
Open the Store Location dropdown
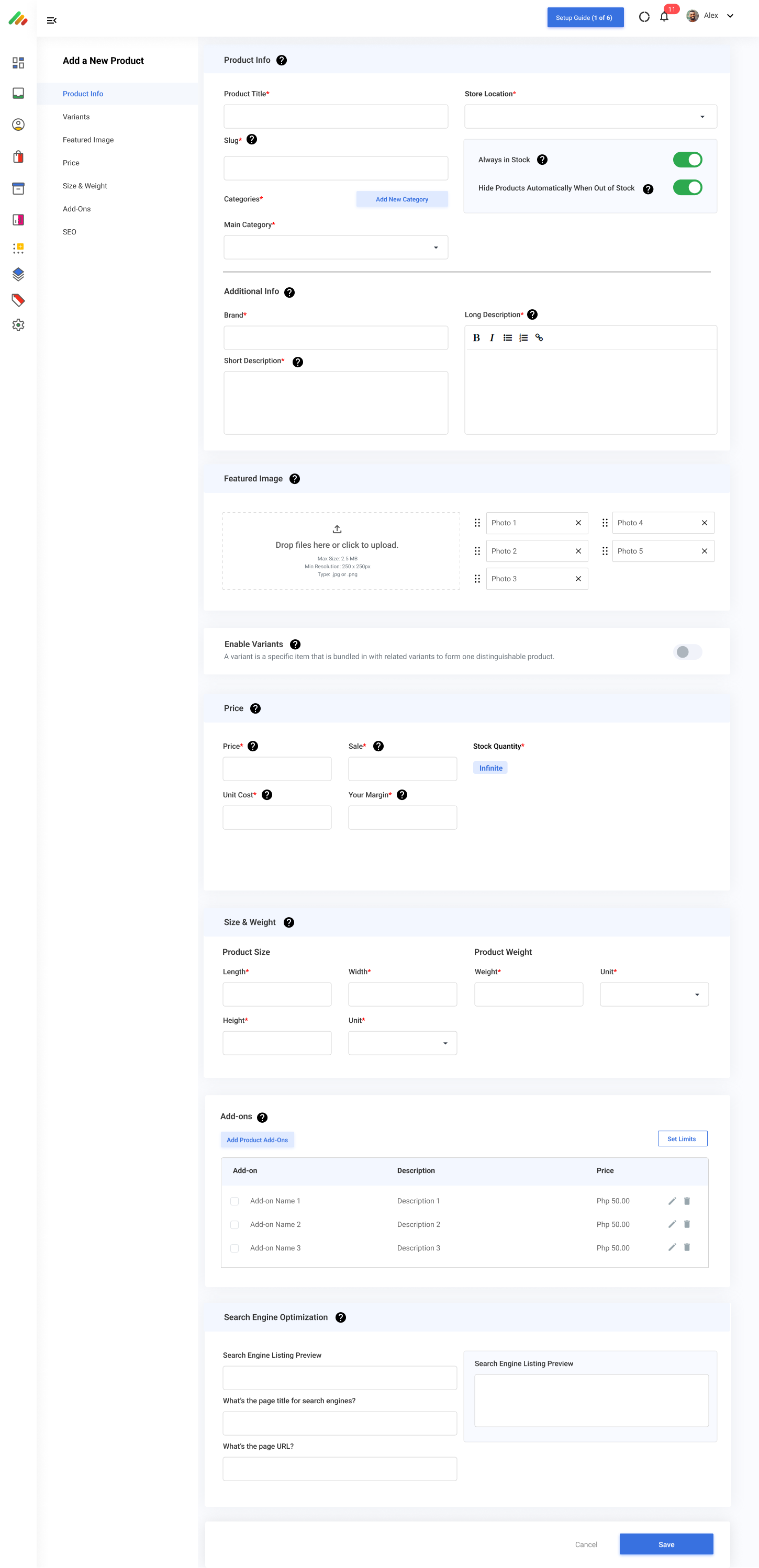click(590, 117)
